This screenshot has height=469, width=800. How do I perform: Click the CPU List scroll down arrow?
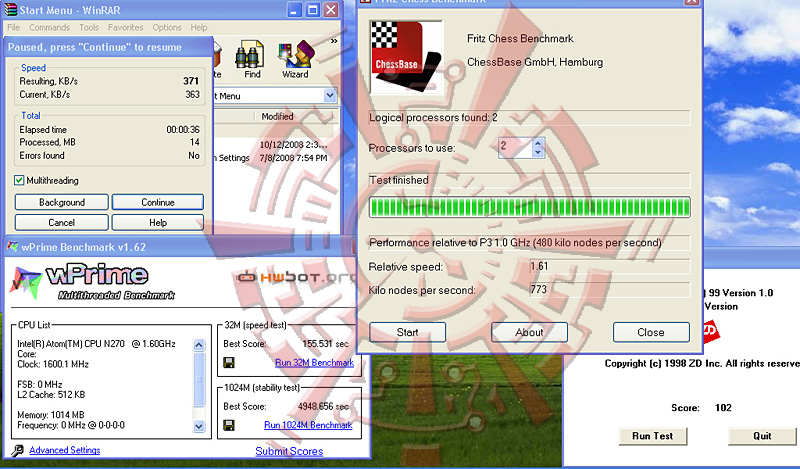(x=199, y=426)
